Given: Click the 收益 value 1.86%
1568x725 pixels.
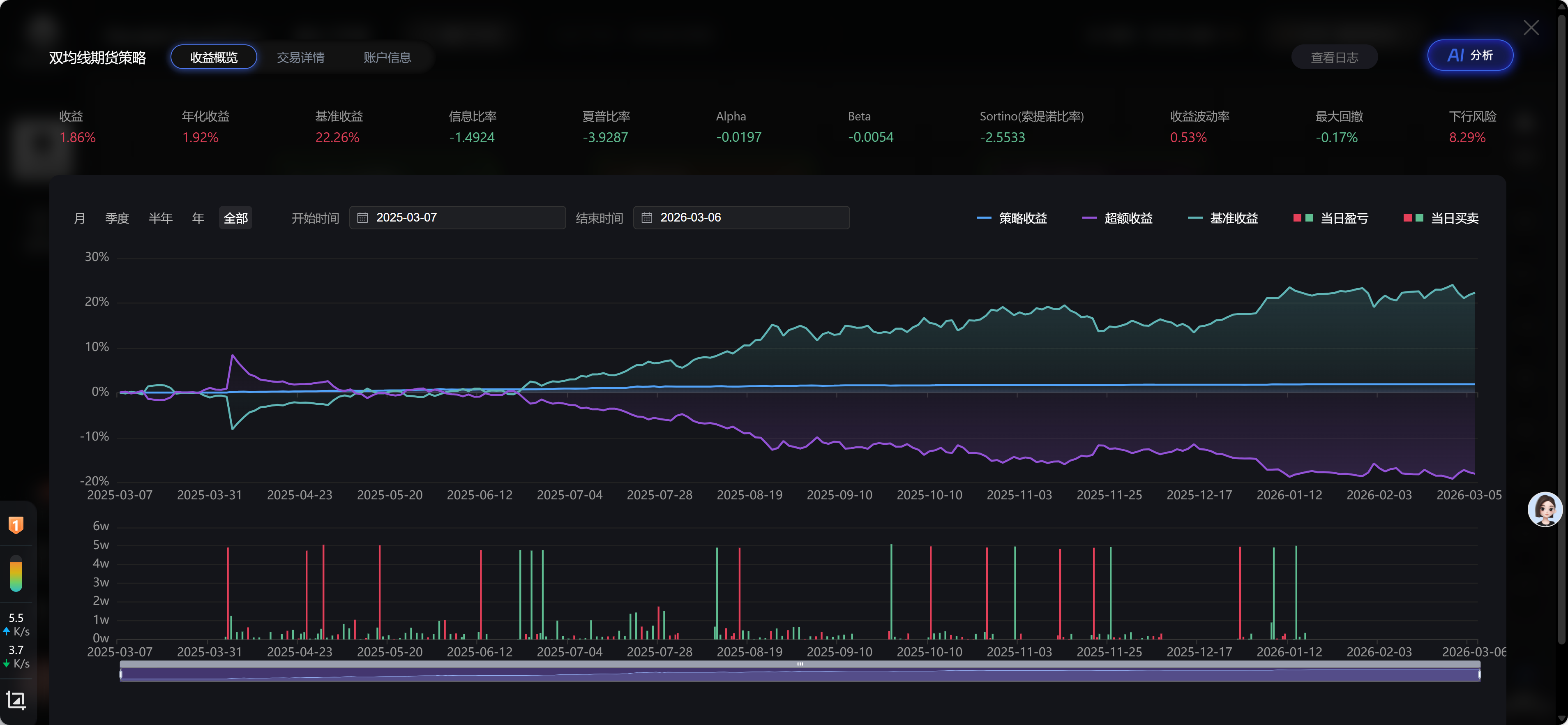Looking at the screenshot, I should pyautogui.click(x=77, y=138).
